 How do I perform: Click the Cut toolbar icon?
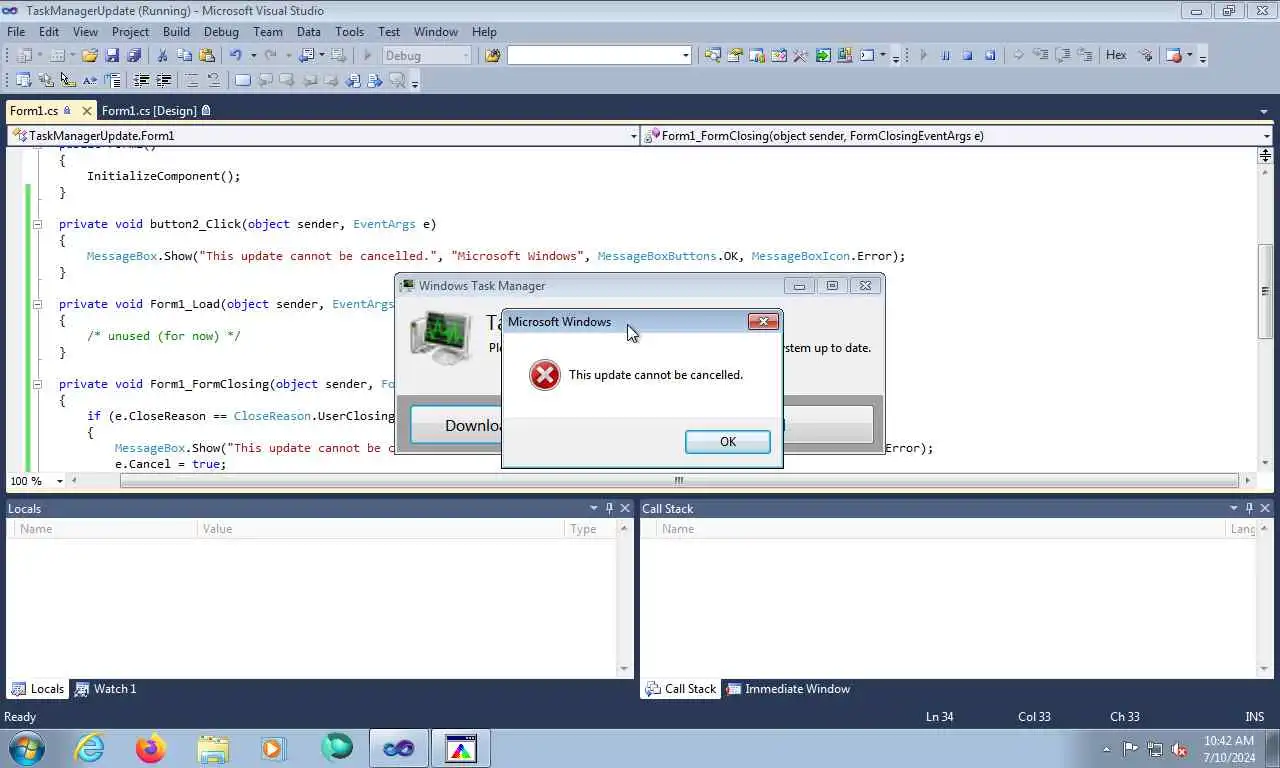tap(162, 56)
